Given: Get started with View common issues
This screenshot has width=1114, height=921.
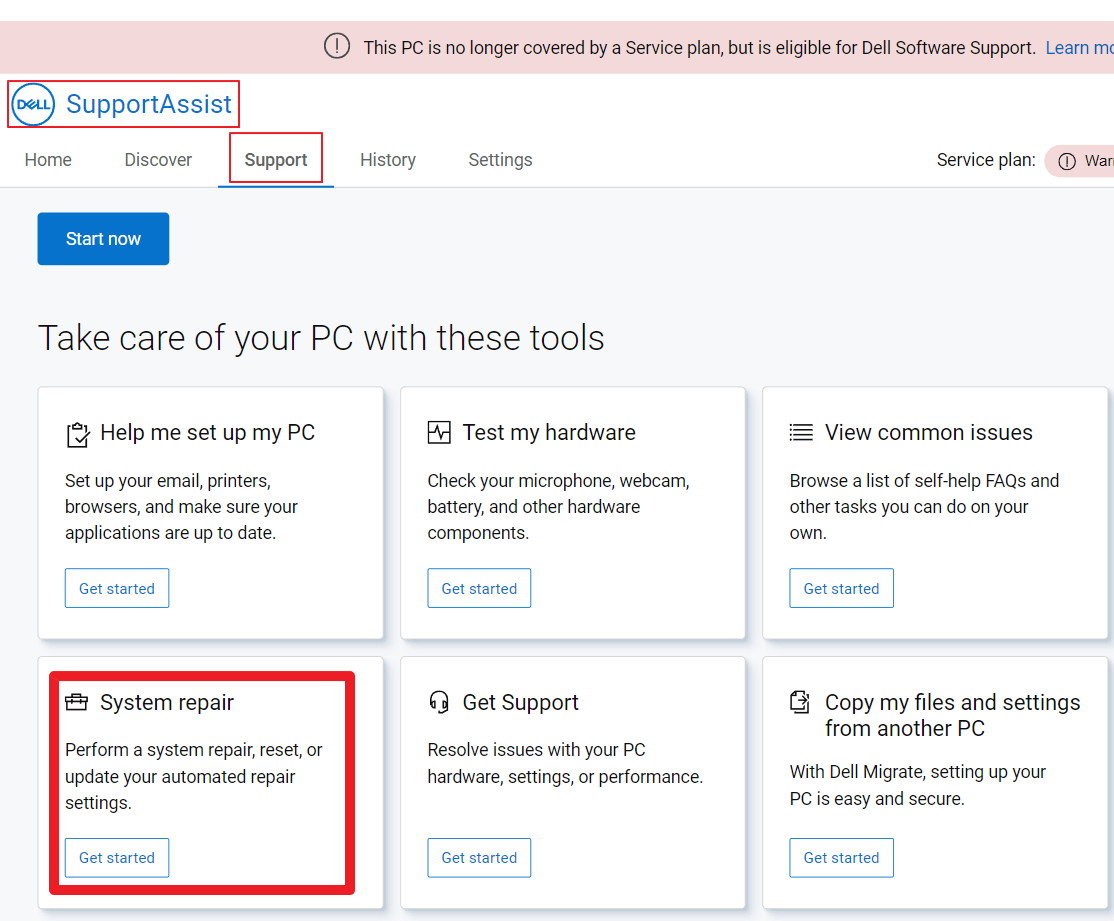Looking at the screenshot, I should 841,588.
